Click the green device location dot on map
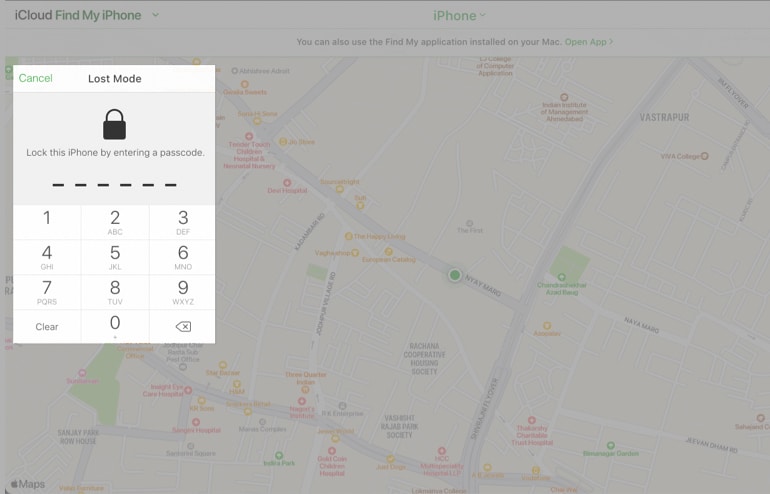This screenshot has width=770, height=494. [x=455, y=275]
